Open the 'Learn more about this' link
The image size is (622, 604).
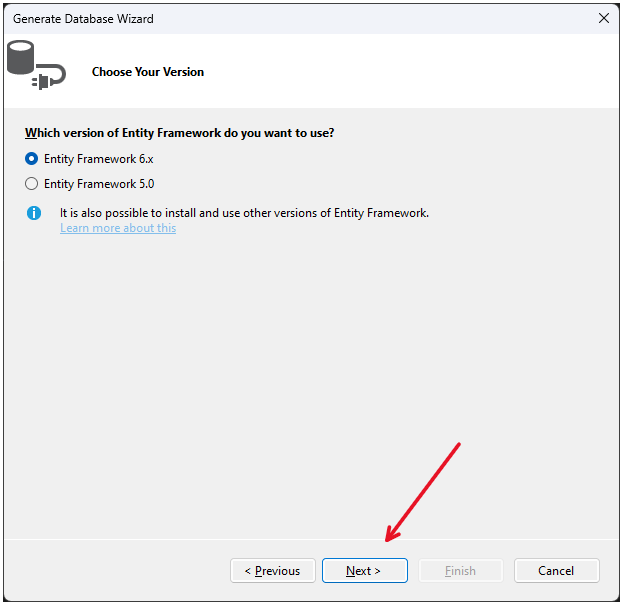point(118,228)
